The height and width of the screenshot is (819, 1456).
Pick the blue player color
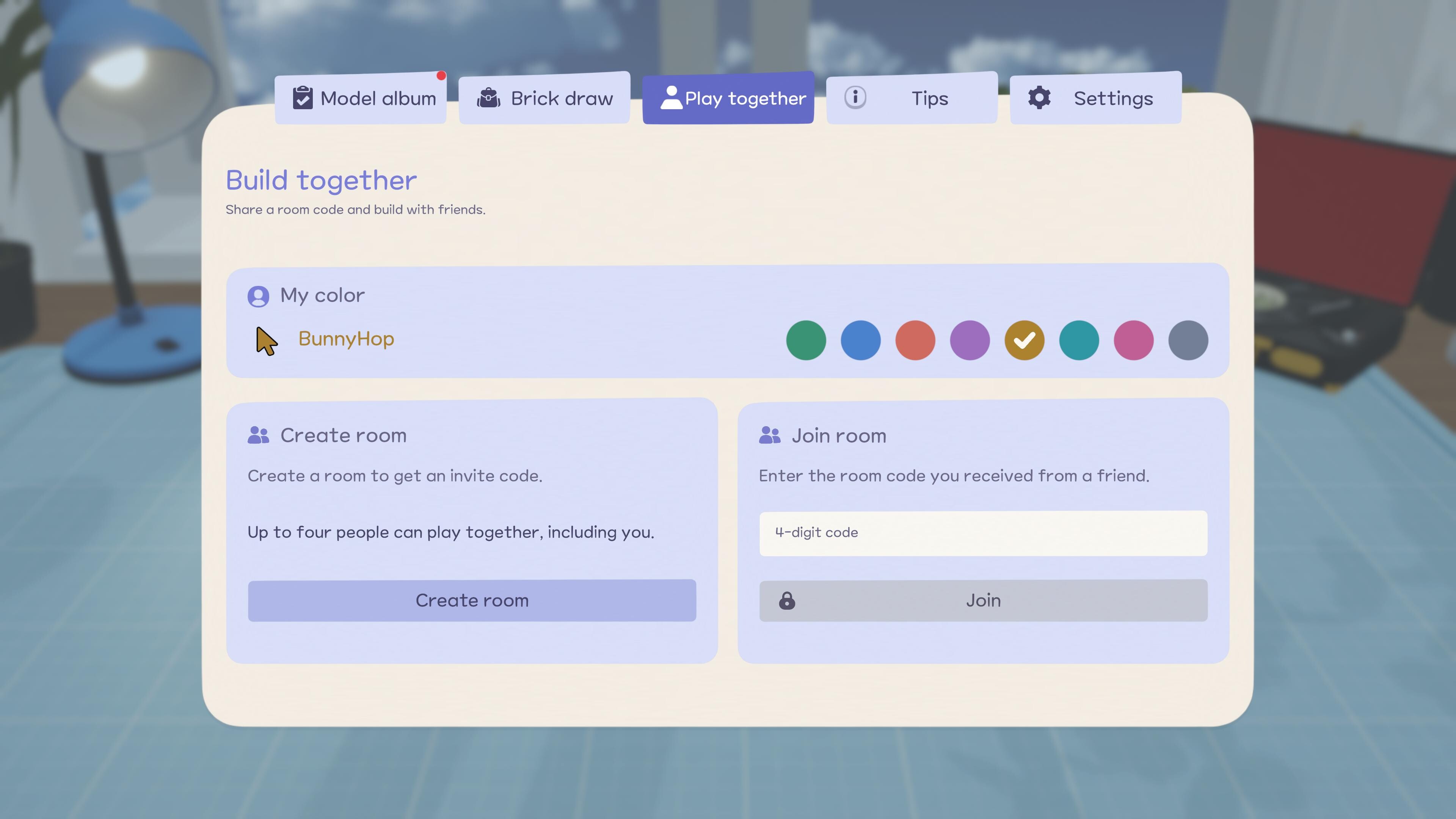pos(861,340)
